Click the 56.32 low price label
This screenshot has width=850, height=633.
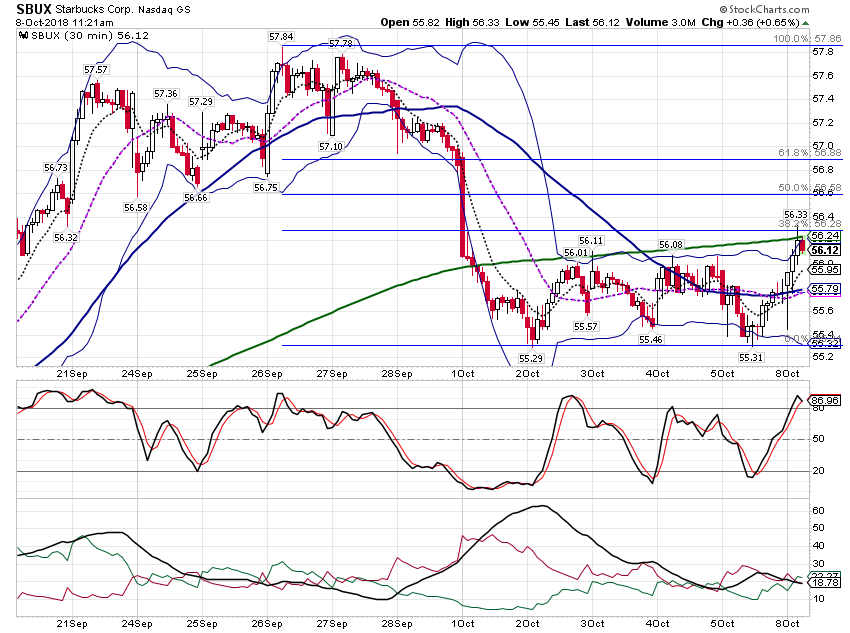point(66,237)
